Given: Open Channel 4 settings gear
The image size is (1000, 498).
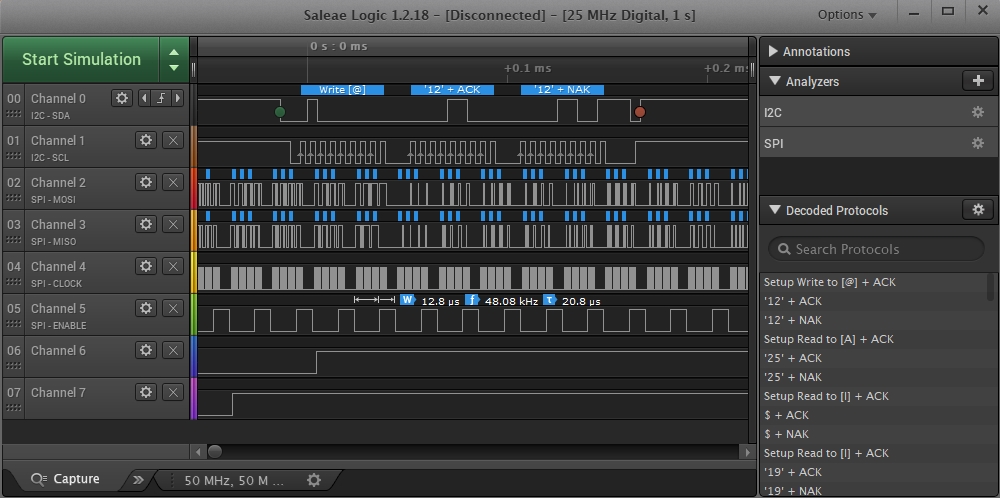Looking at the screenshot, I should pos(146,266).
